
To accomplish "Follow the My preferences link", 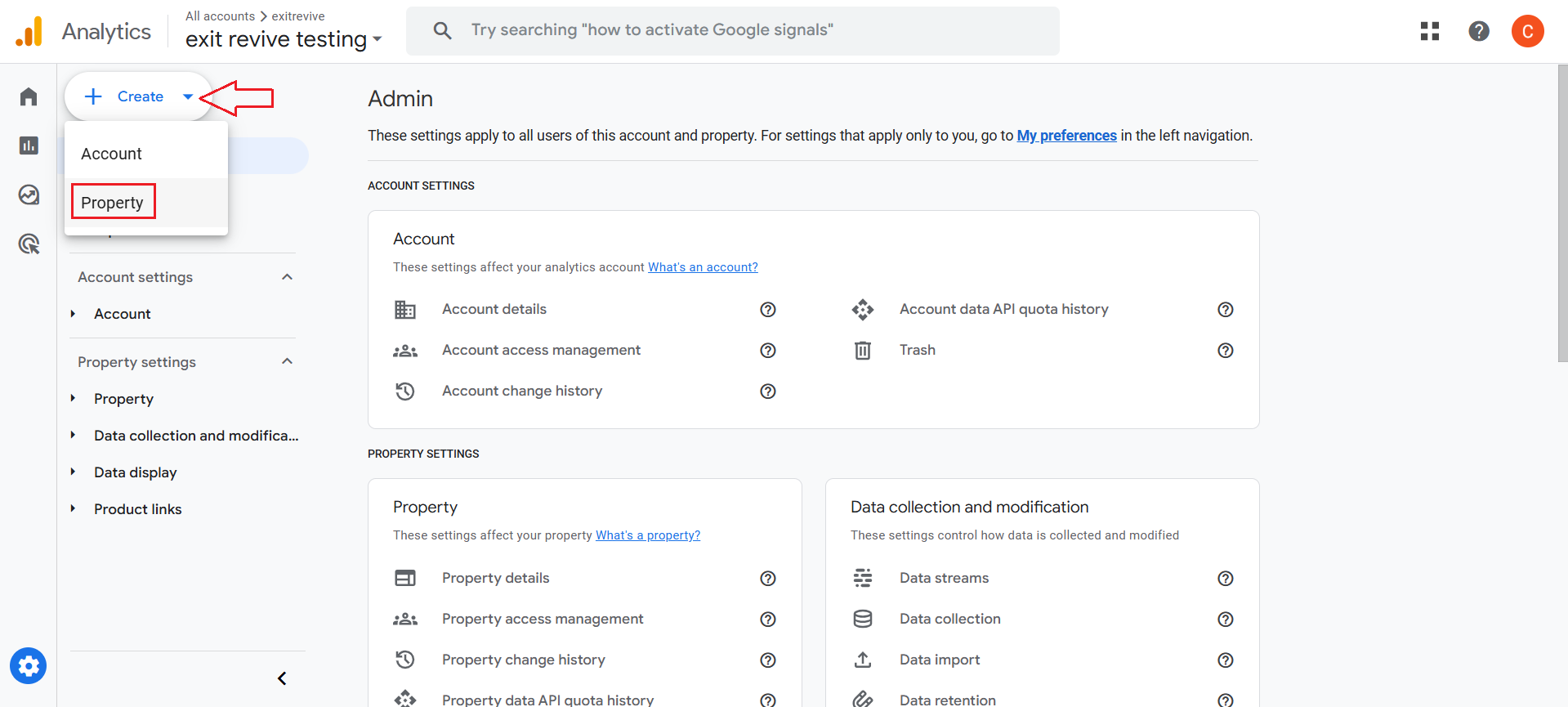I will (x=1066, y=136).
